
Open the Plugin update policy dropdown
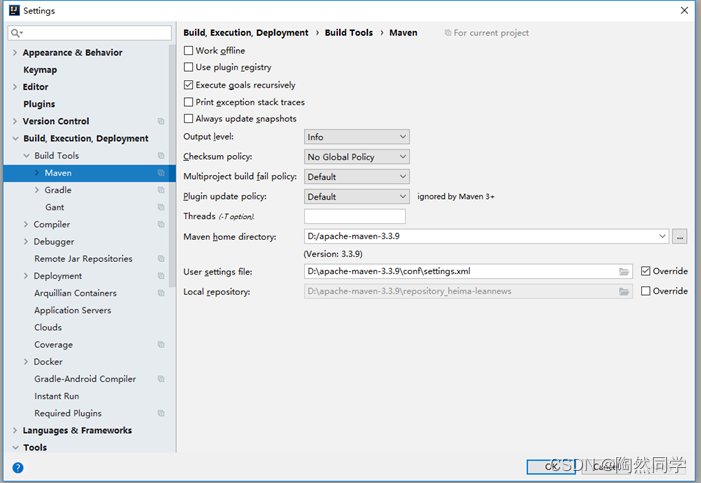point(357,197)
